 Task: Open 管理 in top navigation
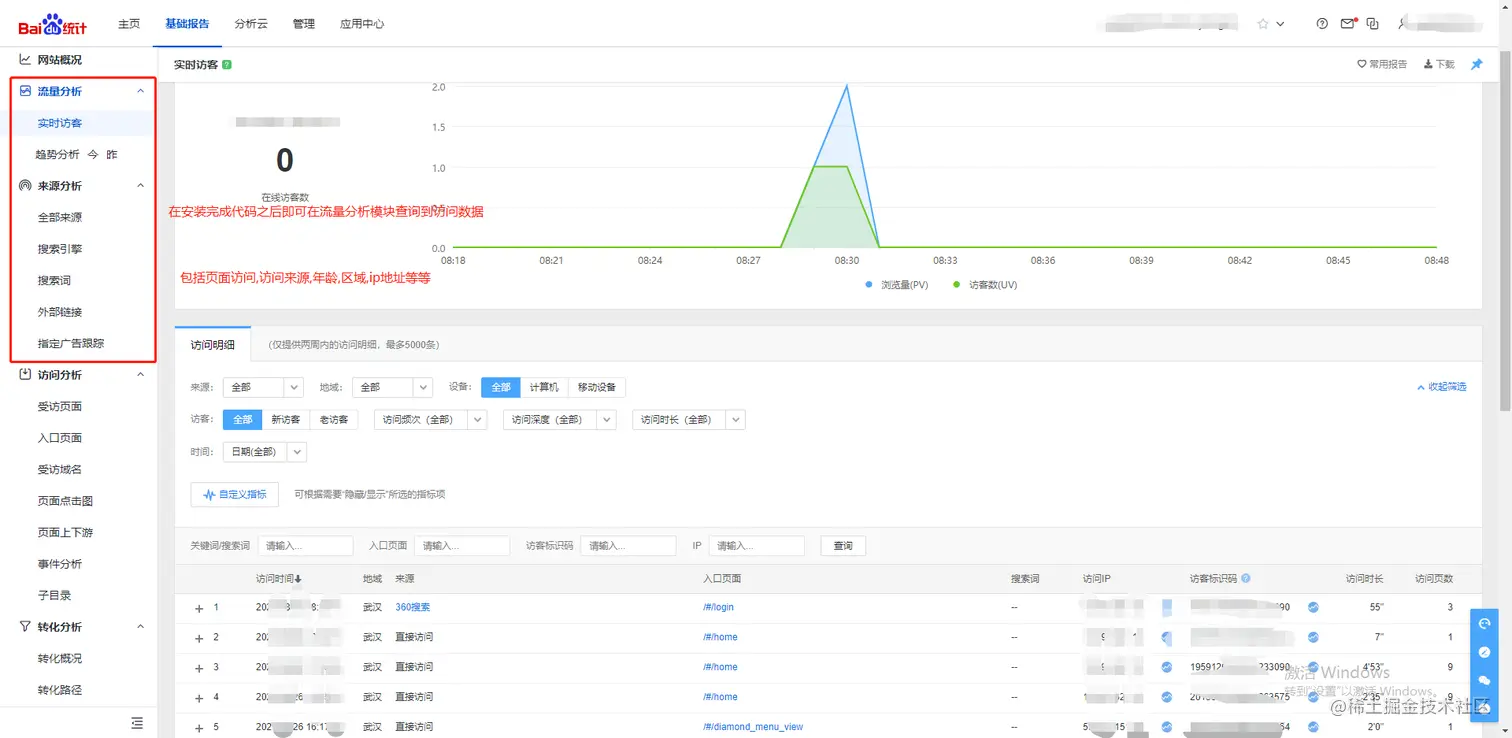tap(304, 24)
